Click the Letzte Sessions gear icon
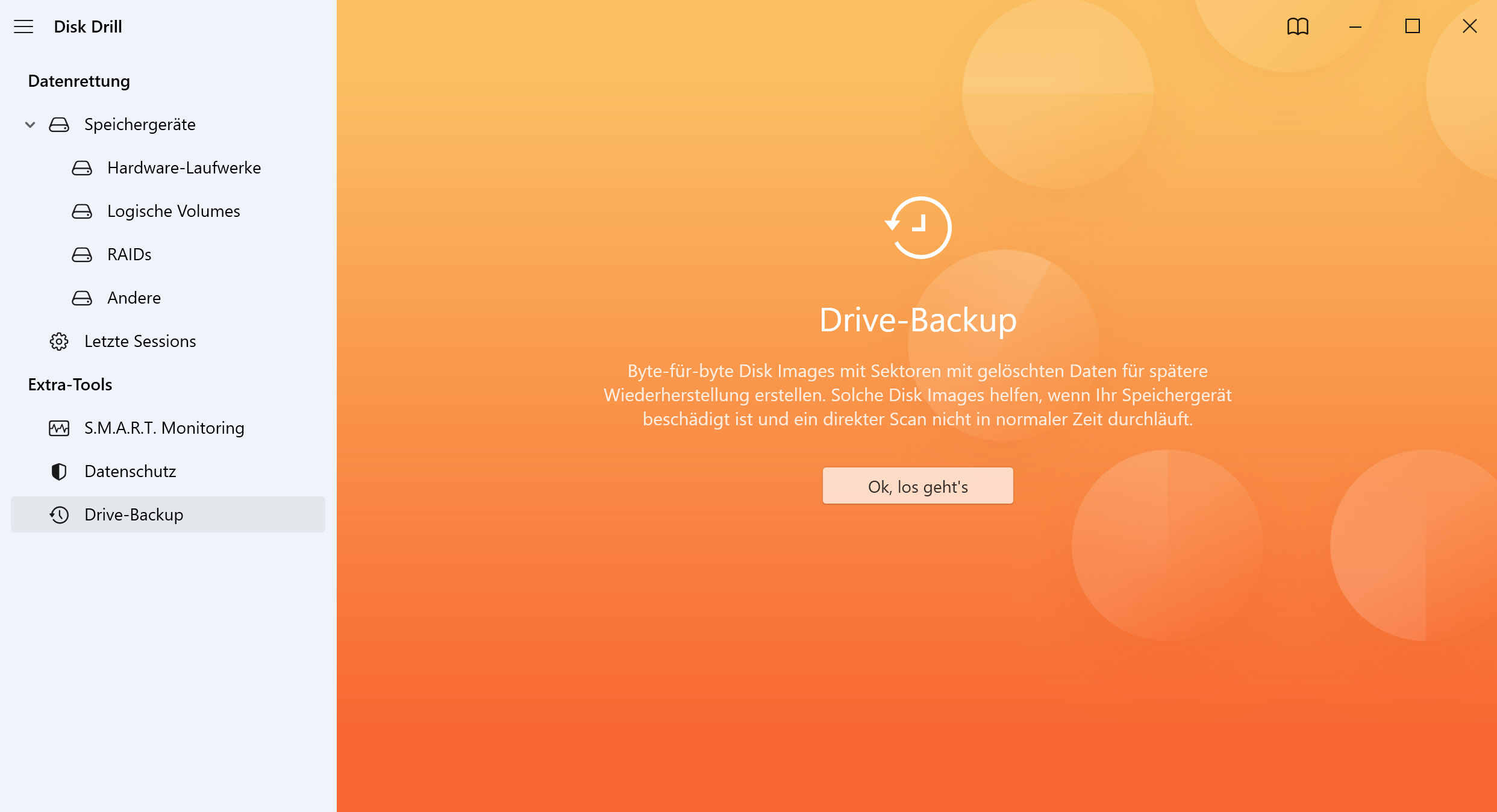Screen dimensions: 1497x812 coord(59,342)
